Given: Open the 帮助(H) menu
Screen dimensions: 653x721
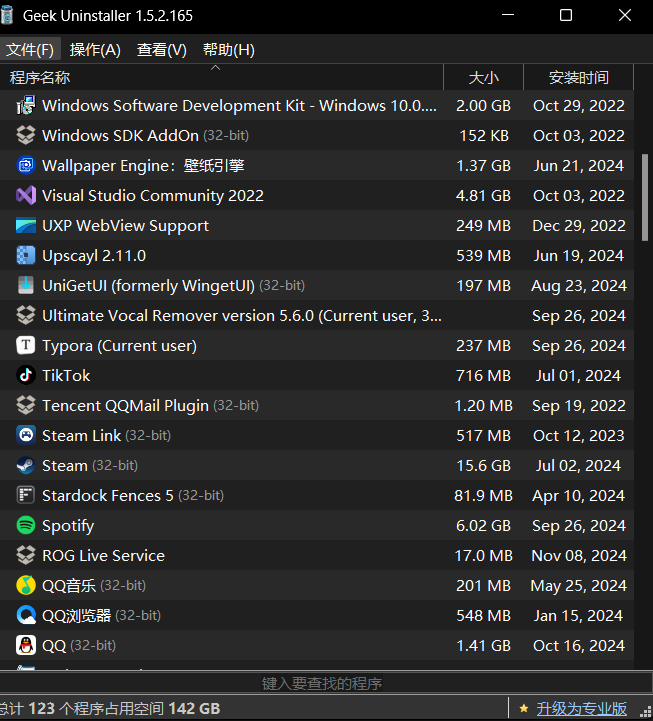Looking at the screenshot, I should pos(229,49).
